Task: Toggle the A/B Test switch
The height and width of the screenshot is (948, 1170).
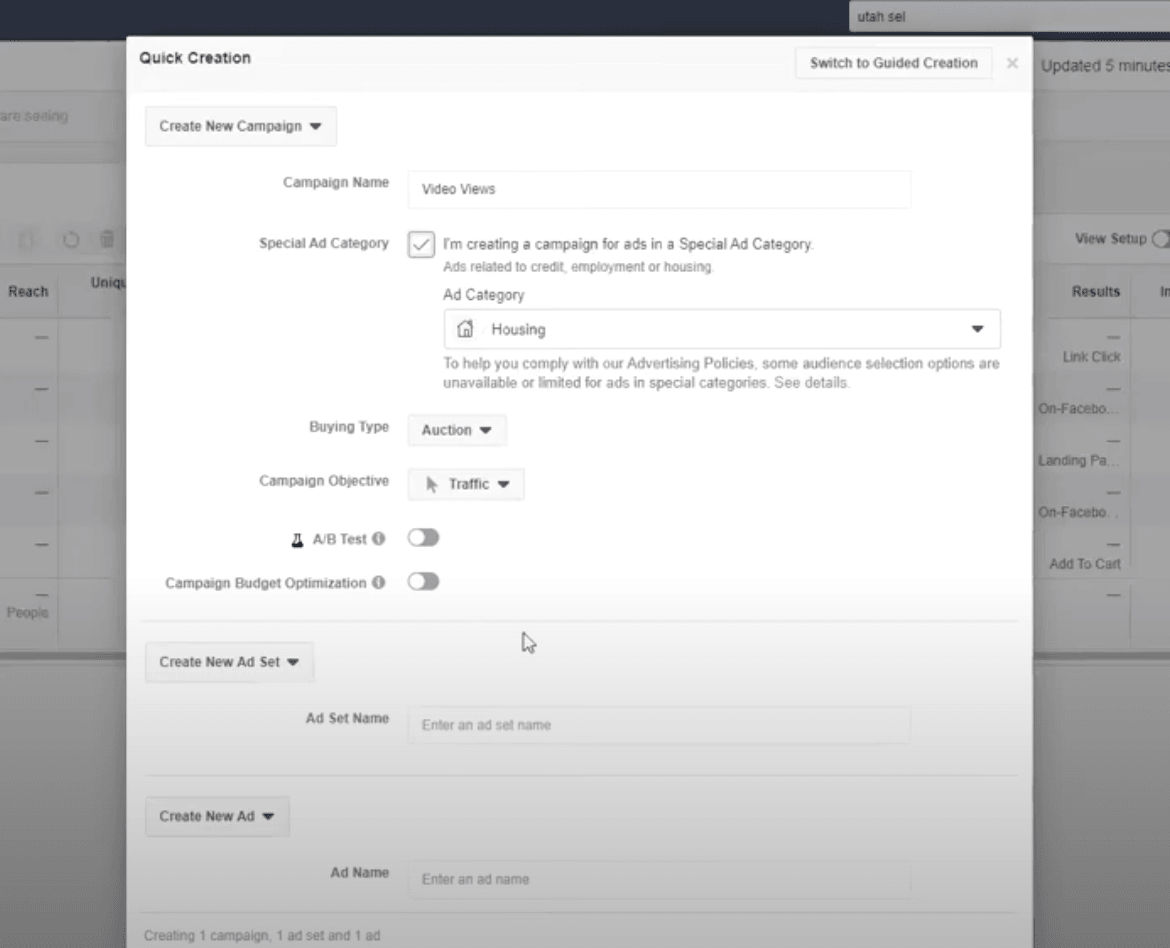Action: pyautogui.click(x=423, y=537)
